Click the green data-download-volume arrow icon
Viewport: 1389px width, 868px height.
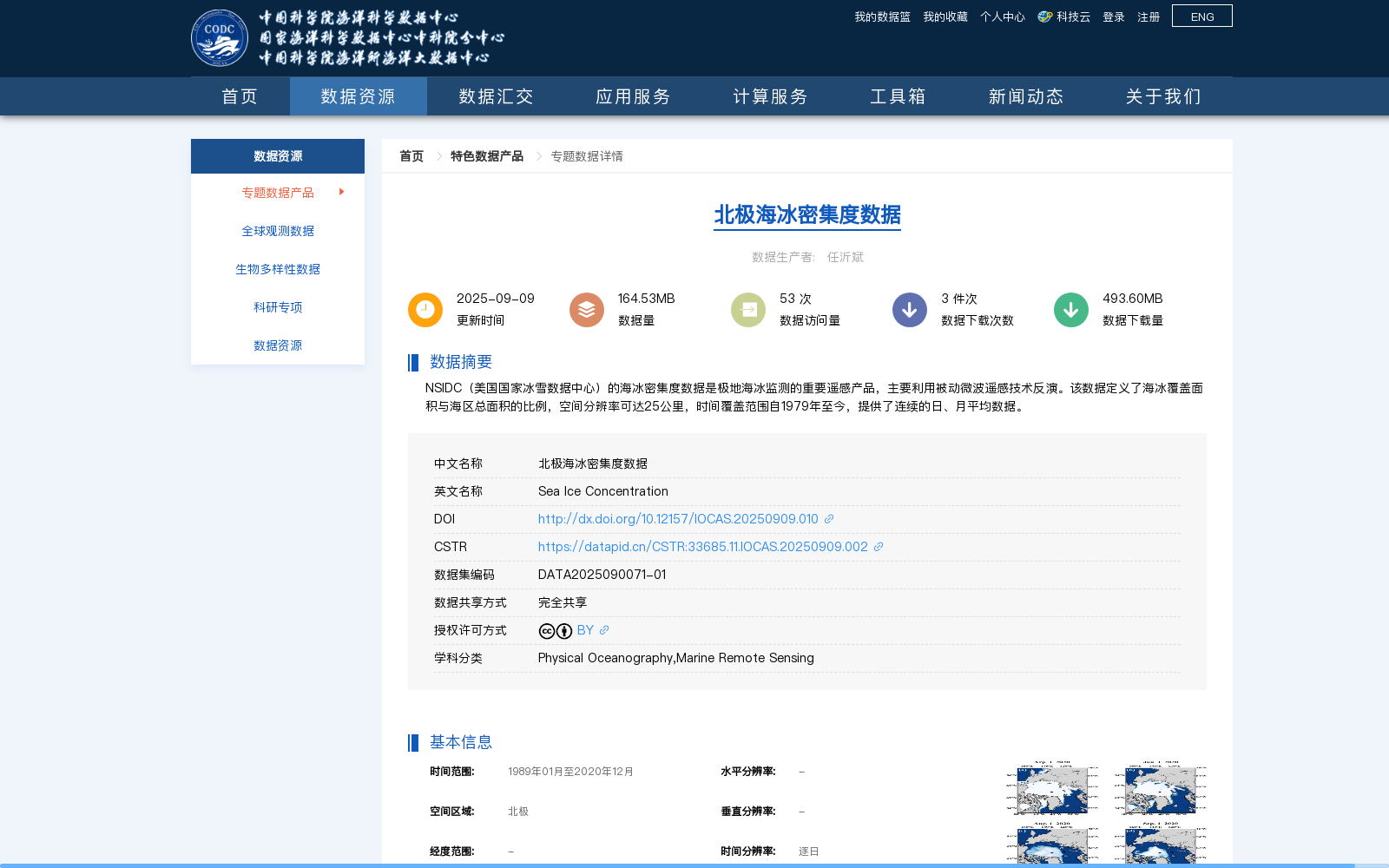tap(1071, 310)
